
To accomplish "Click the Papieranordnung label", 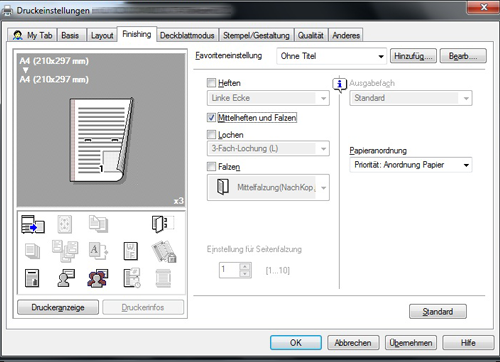I will click(x=378, y=150).
